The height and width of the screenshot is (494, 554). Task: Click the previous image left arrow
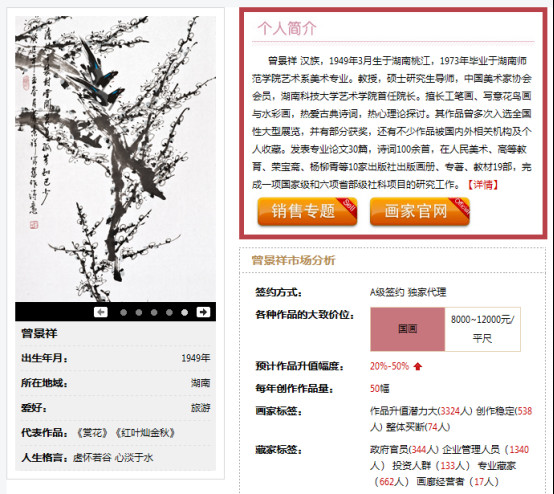[101, 312]
